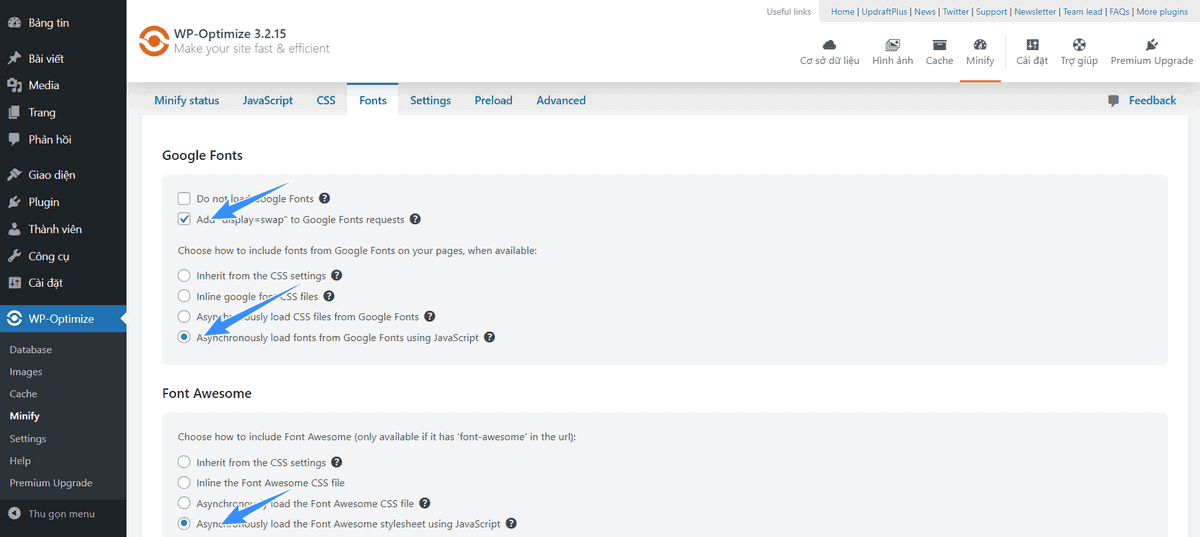Click help icon beside display=swap option
Viewport: 1200px width, 537px height.
pos(415,220)
